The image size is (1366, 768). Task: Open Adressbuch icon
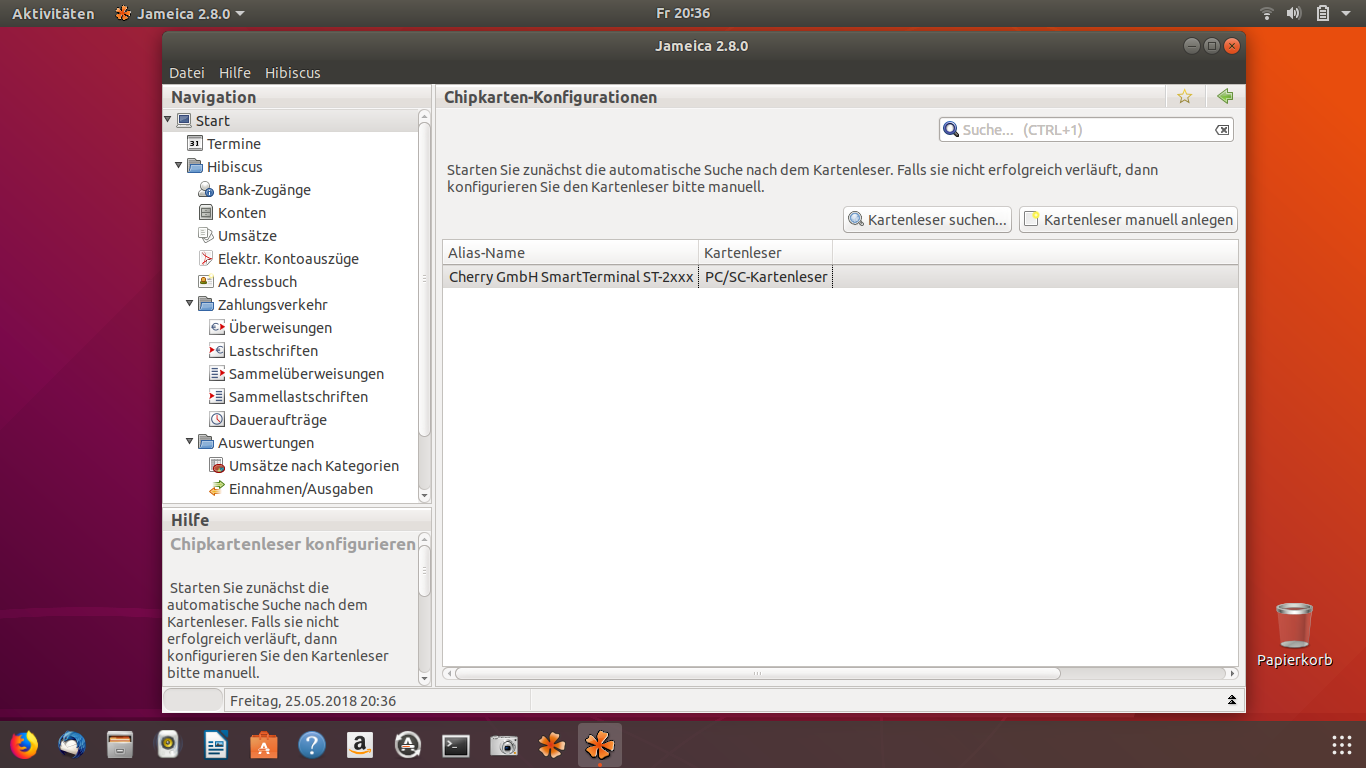pyautogui.click(x=206, y=281)
